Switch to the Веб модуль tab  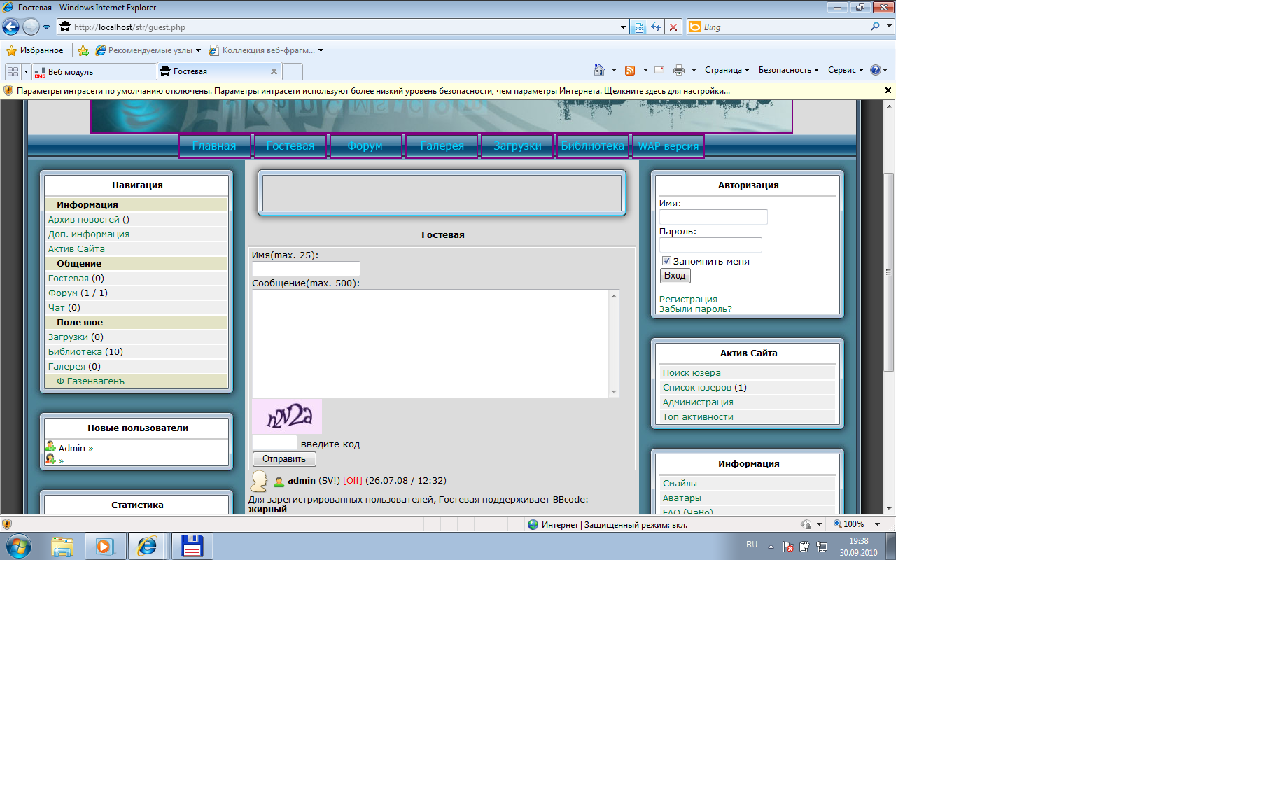93,72
